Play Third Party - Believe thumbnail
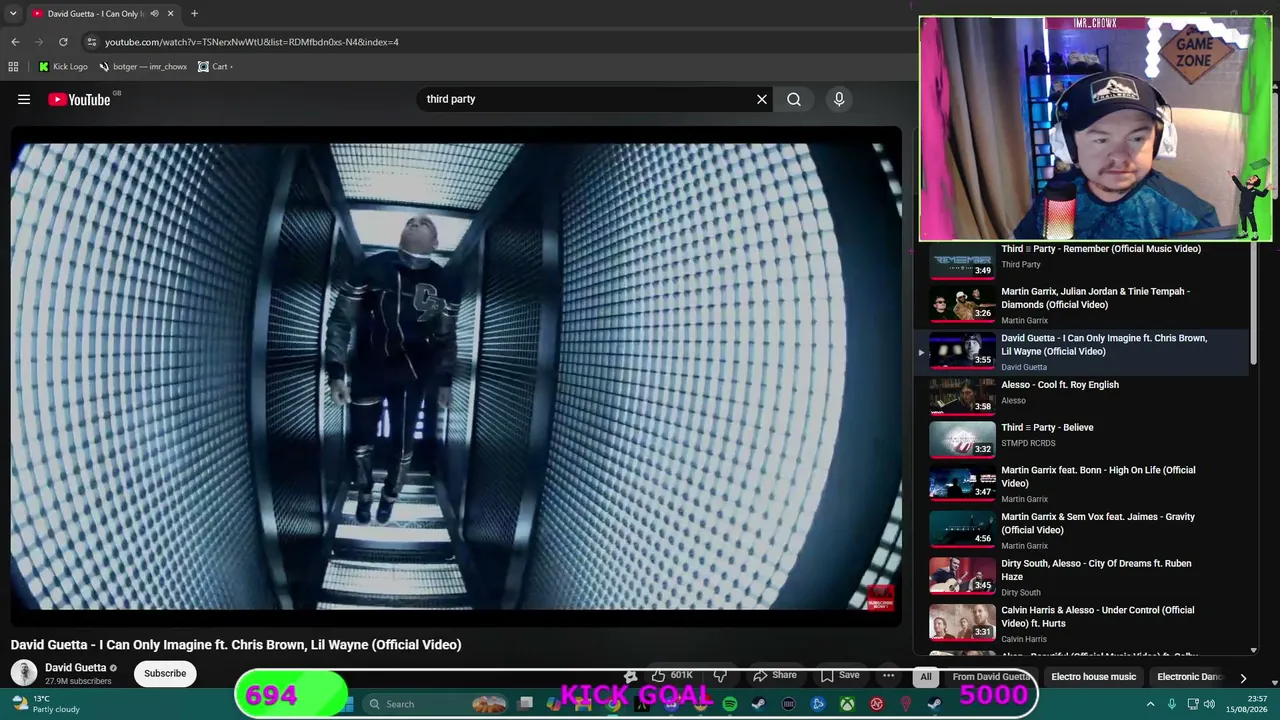 tap(962, 438)
